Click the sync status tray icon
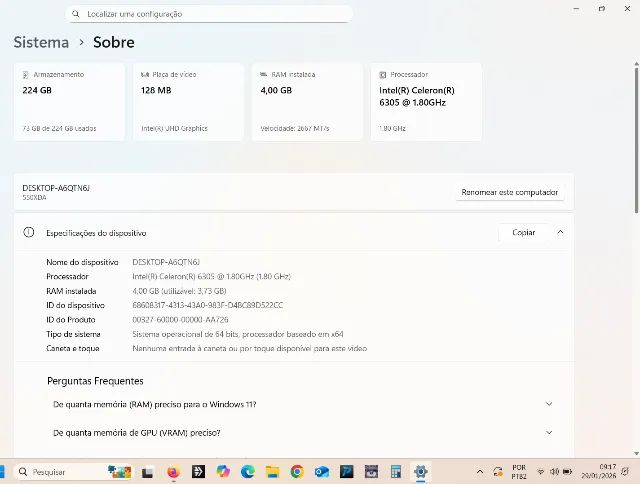This screenshot has height=484, width=640. pos(498,472)
